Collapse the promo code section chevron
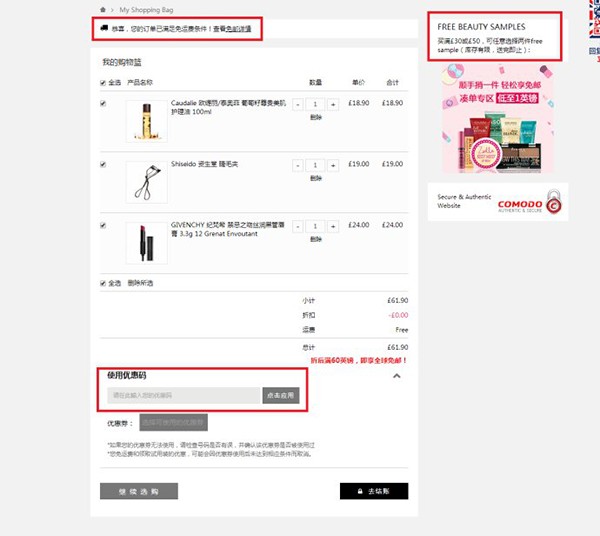This screenshot has height=536, width=600. pyautogui.click(x=397, y=376)
